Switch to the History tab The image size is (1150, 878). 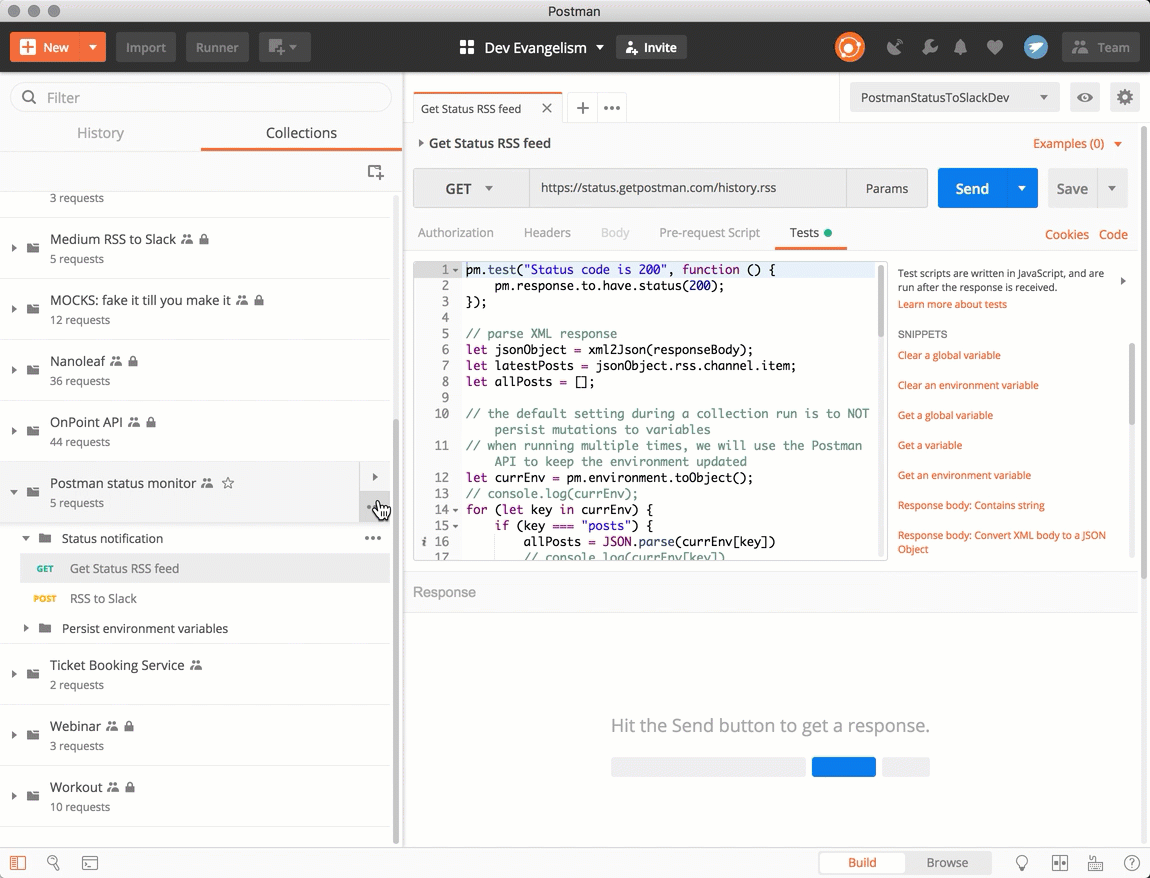(x=100, y=133)
